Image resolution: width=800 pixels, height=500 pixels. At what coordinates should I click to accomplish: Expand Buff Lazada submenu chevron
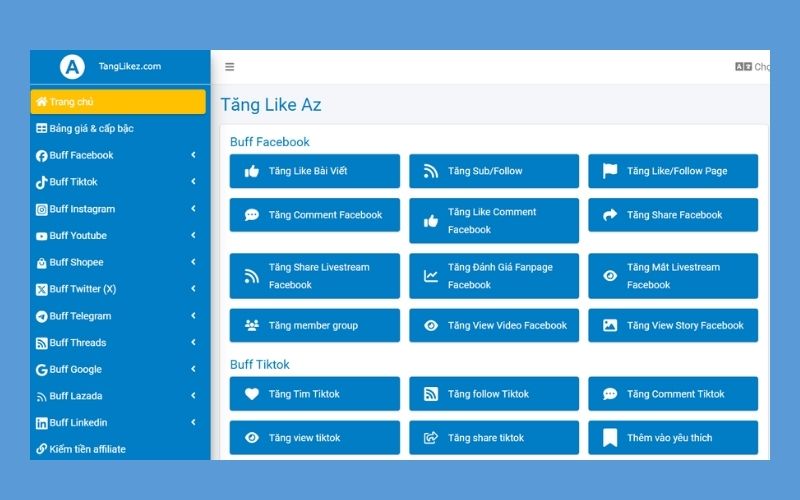pos(193,395)
